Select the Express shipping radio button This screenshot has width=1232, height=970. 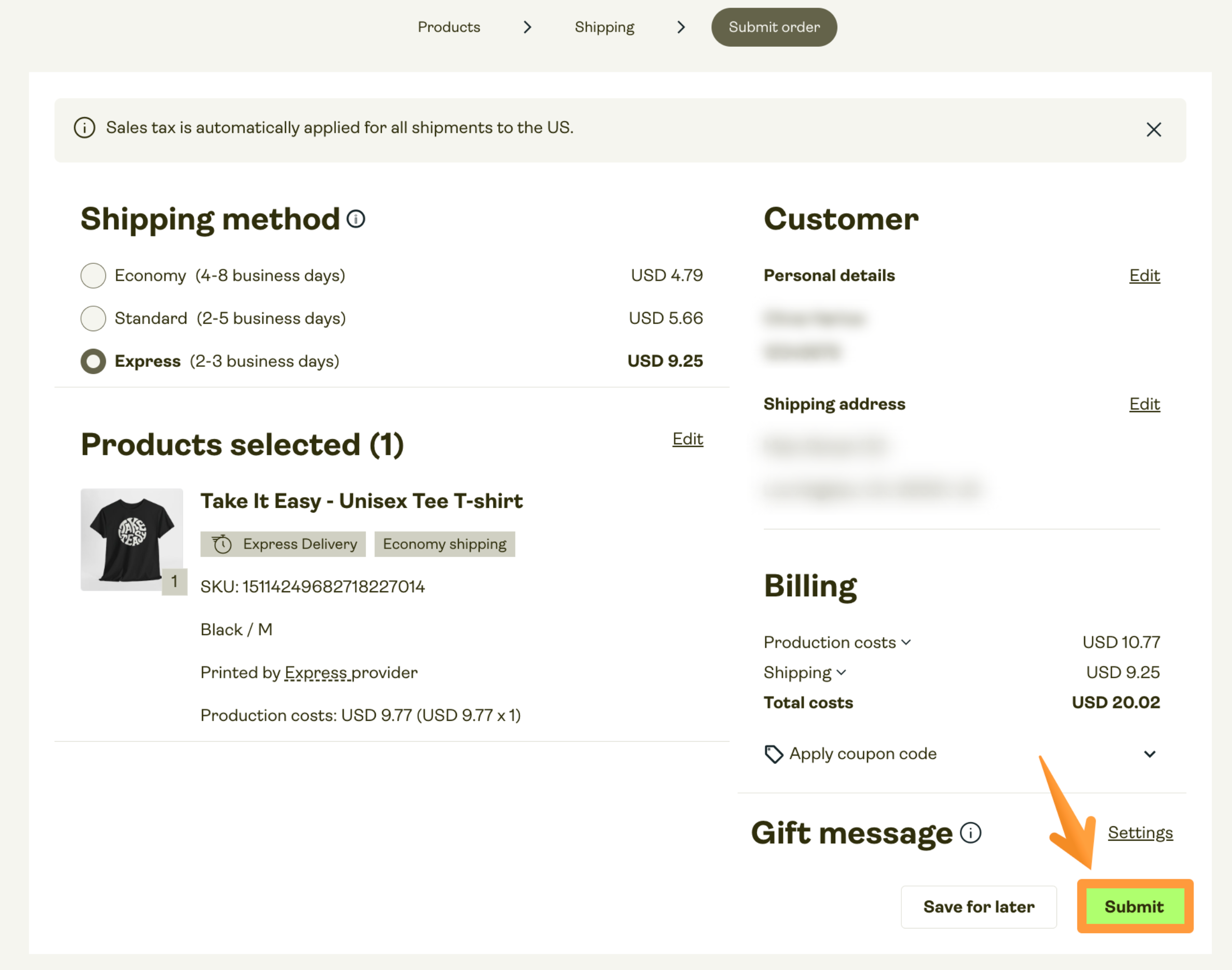coord(93,361)
